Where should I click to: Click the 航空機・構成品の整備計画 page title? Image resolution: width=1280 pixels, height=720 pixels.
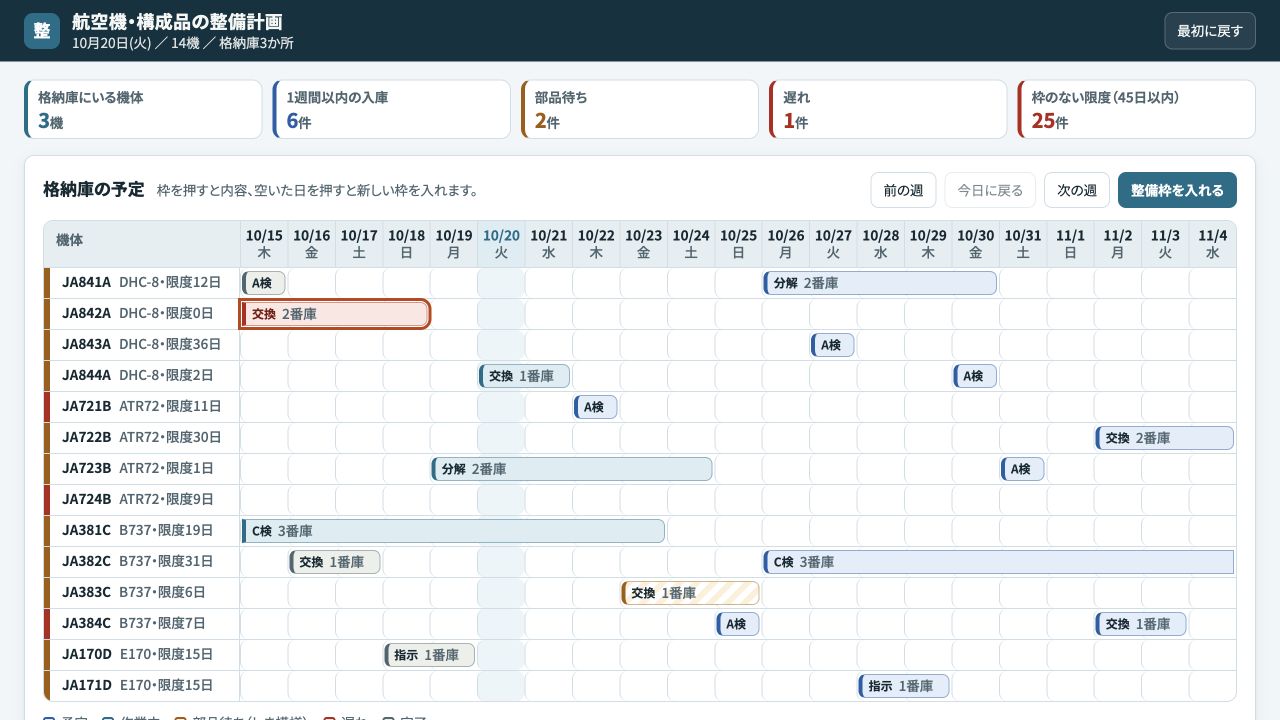177,22
